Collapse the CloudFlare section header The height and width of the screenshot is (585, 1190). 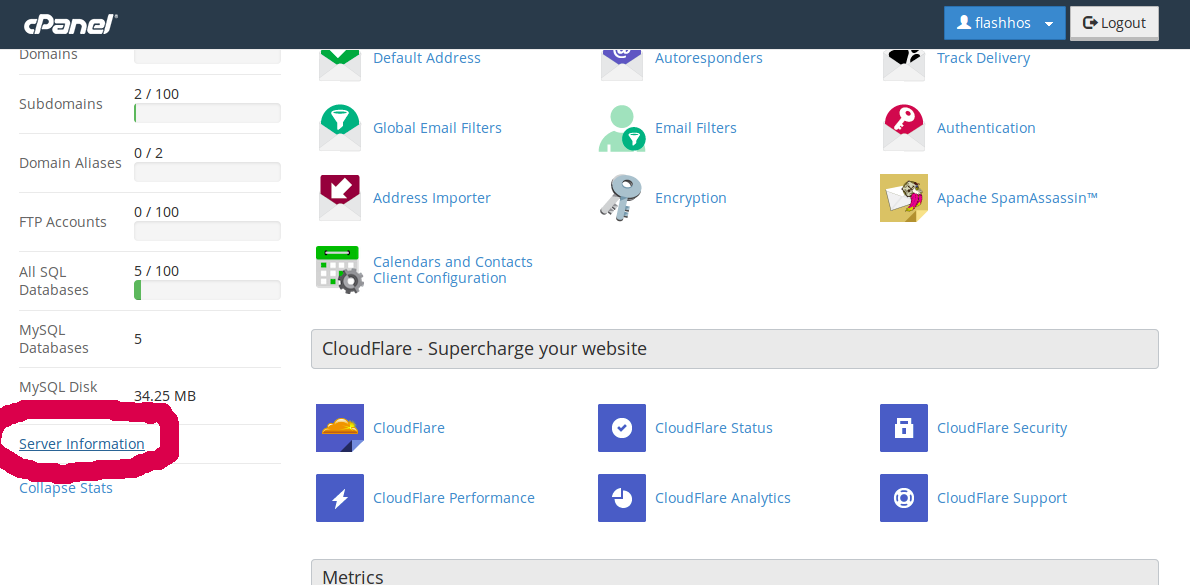pos(735,349)
